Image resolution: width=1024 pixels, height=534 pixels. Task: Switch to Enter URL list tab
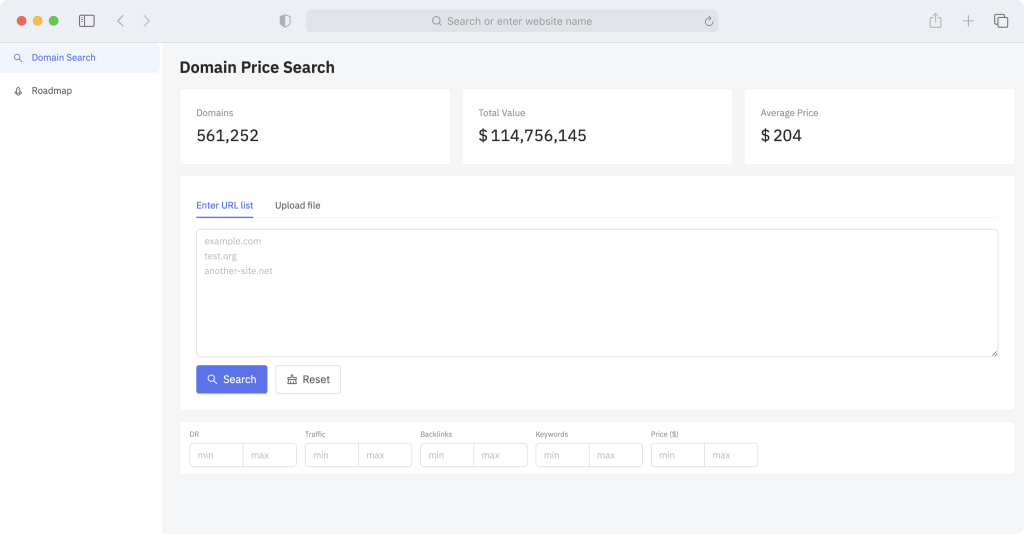[225, 205]
